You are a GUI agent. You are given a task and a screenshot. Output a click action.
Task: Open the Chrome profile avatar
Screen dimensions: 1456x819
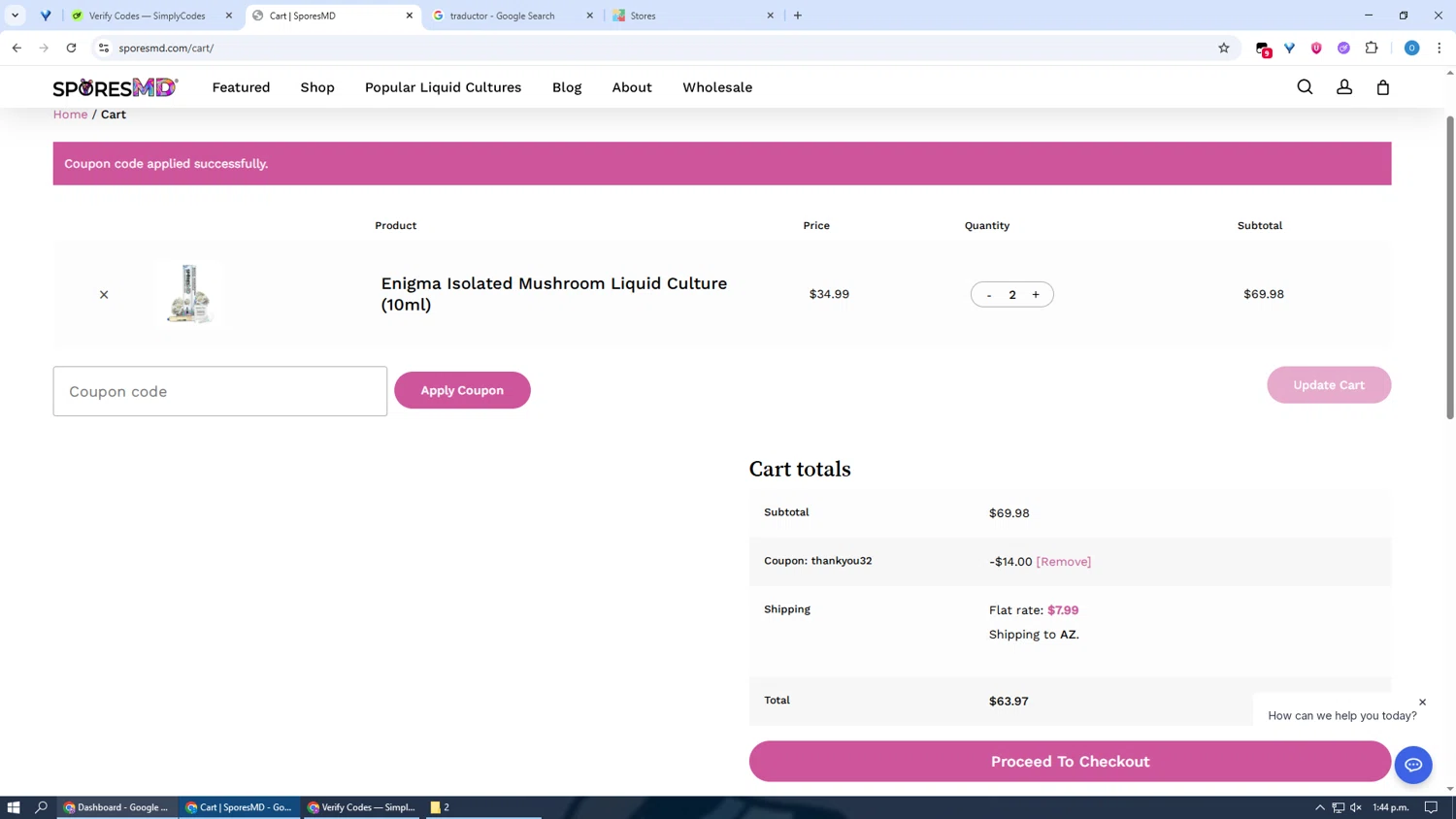pyautogui.click(x=1412, y=48)
